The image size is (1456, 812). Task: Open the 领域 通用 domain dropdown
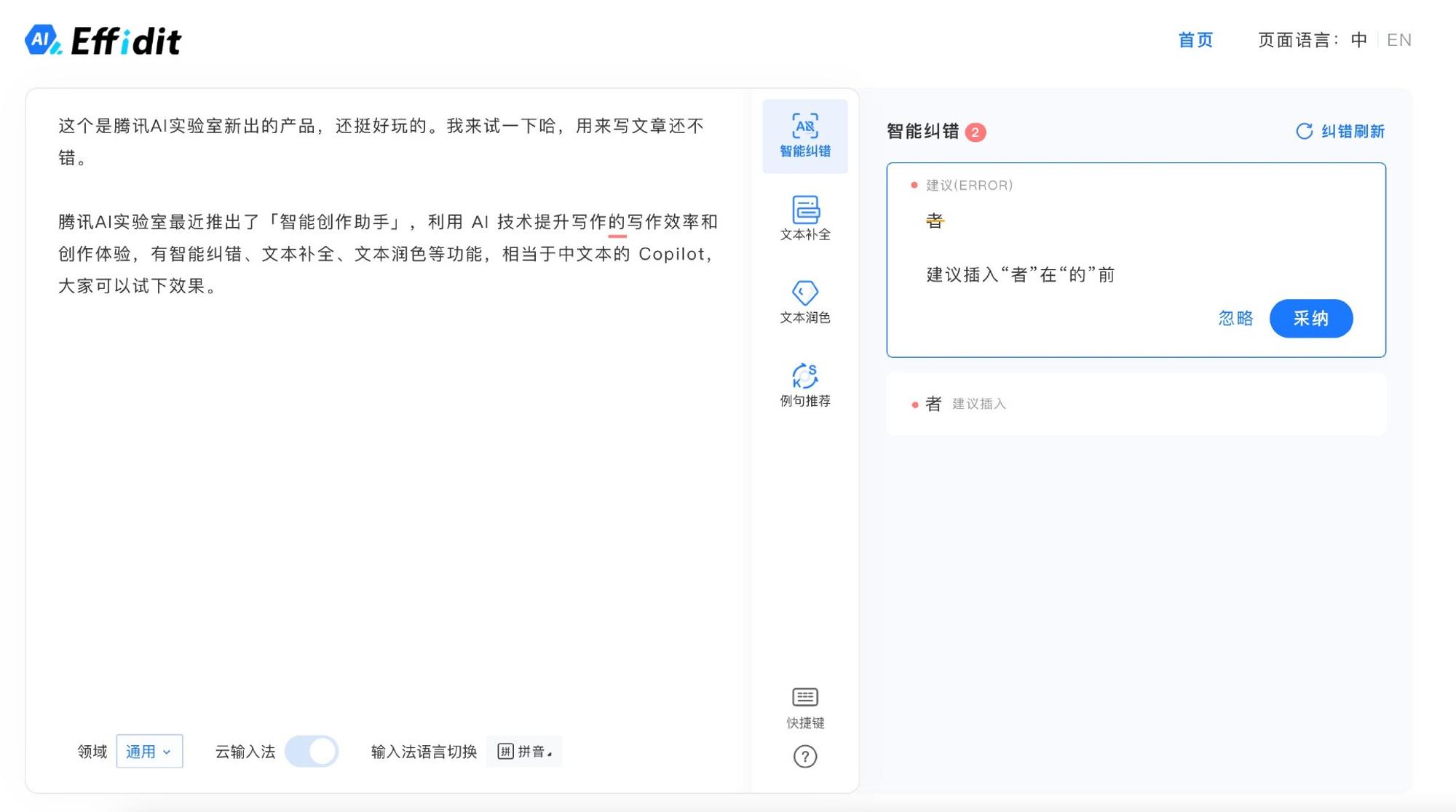click(149, 751)
